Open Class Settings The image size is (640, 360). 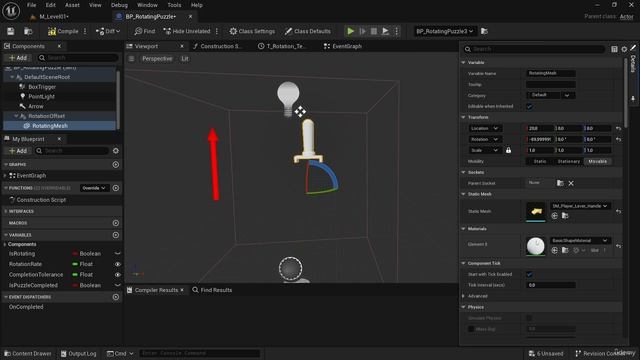(252, 31)
